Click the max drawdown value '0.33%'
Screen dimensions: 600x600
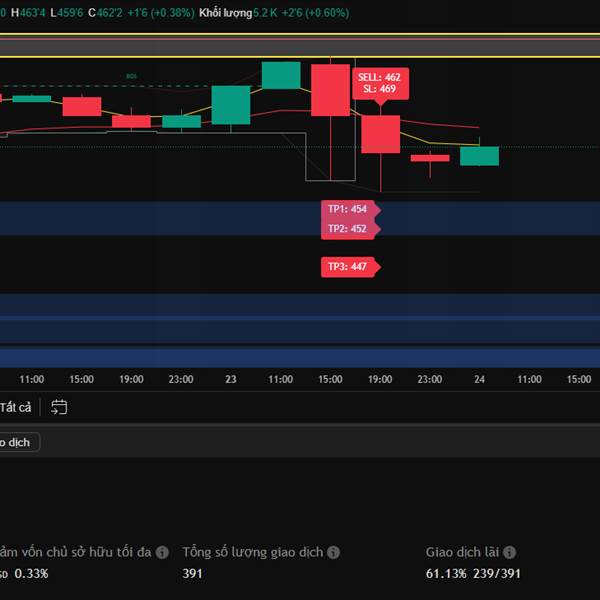click(x=31, y=574)
